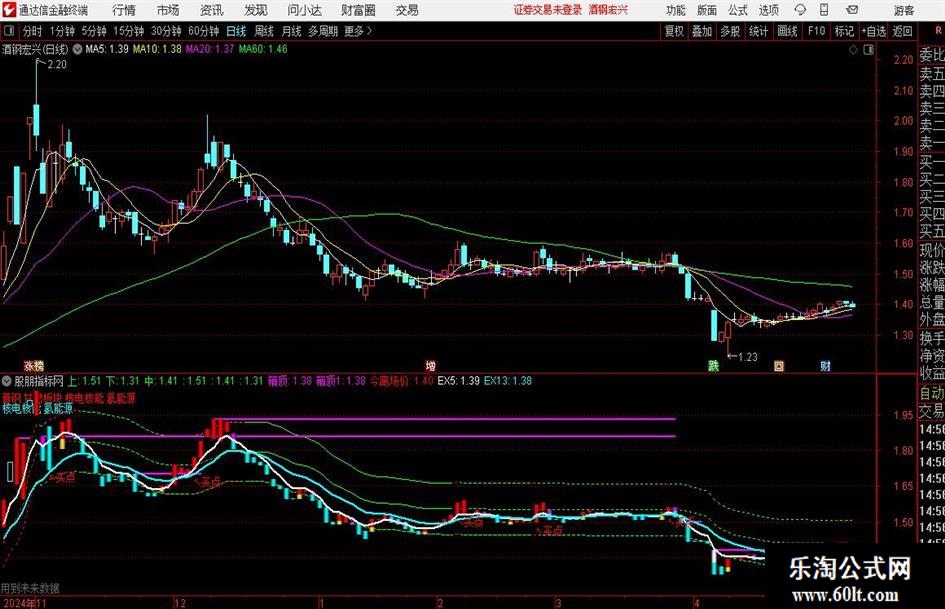Open the 问小达 menu
Image resolution: width=945 pixels, height=609 pixels.
click(x=304, y=10)
